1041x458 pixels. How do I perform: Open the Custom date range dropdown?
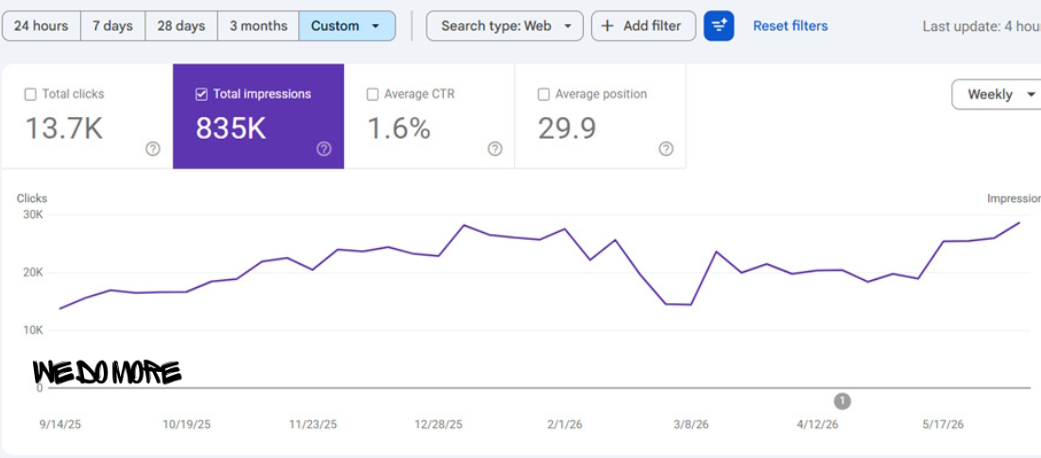pos(347,26)
